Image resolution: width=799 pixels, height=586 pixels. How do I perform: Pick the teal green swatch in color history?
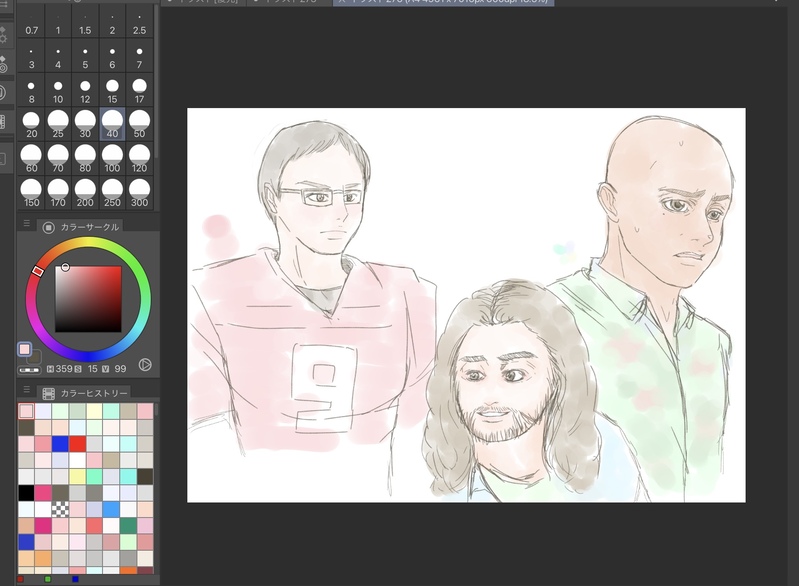[128, 525]
